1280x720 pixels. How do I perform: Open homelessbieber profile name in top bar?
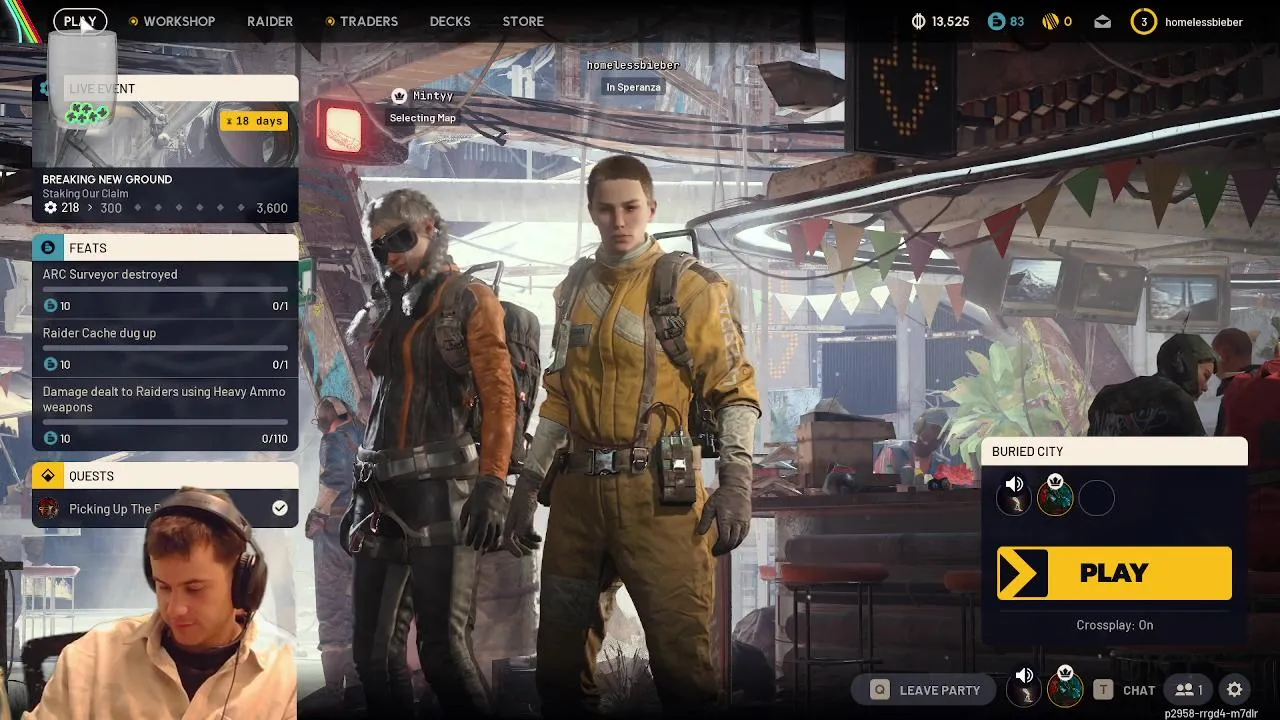(1204, 21)
